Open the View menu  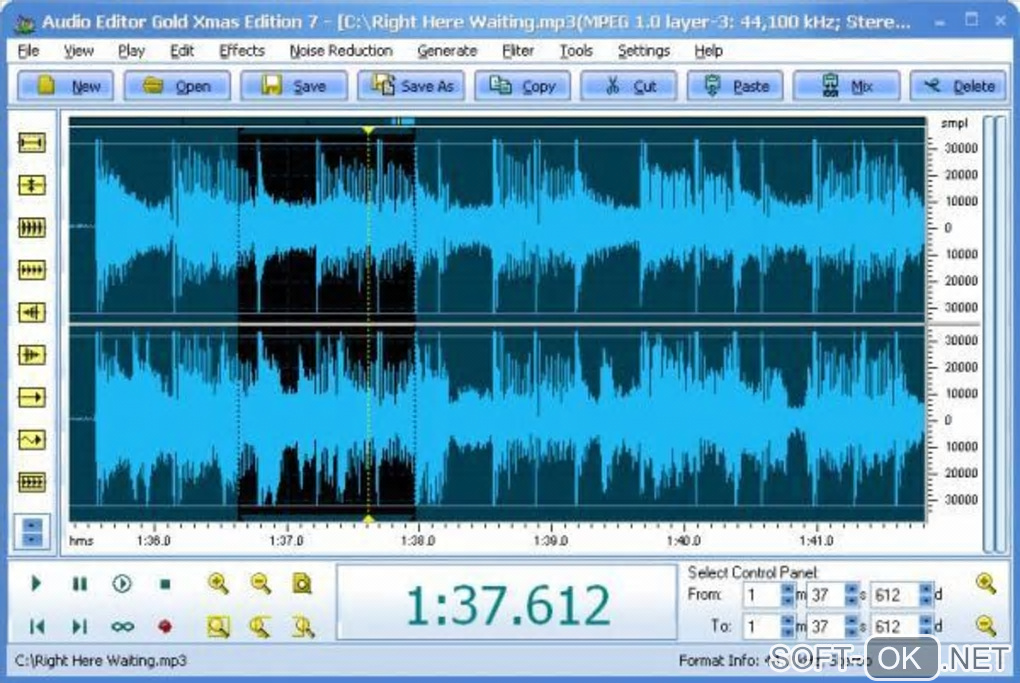79,51
